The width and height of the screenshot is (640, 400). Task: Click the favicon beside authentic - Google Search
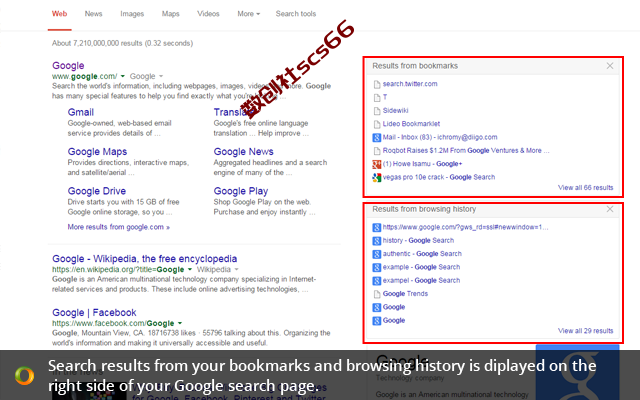pos(377,254)
